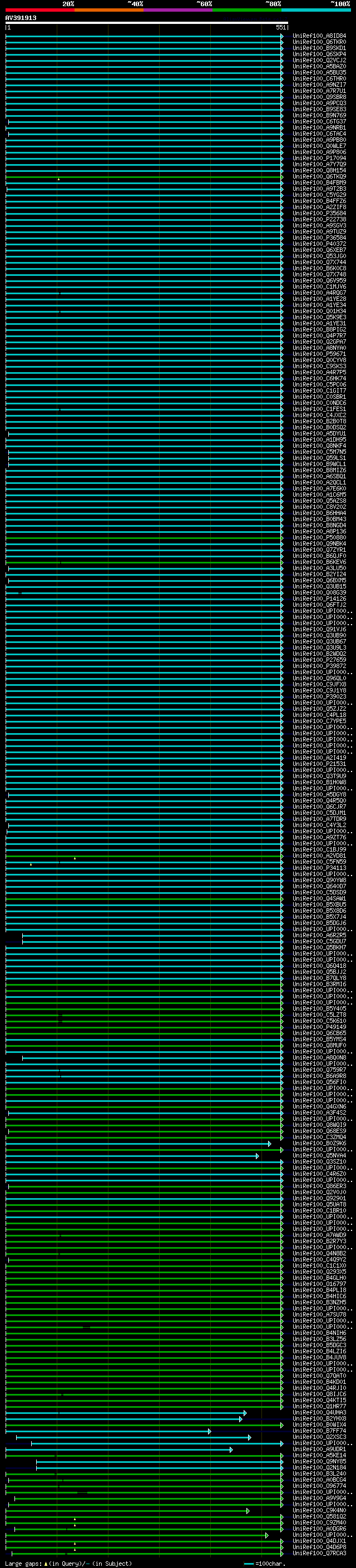Click hit UniRef100_B5DGC3

pyautogui.click(x=319, y=1344)
